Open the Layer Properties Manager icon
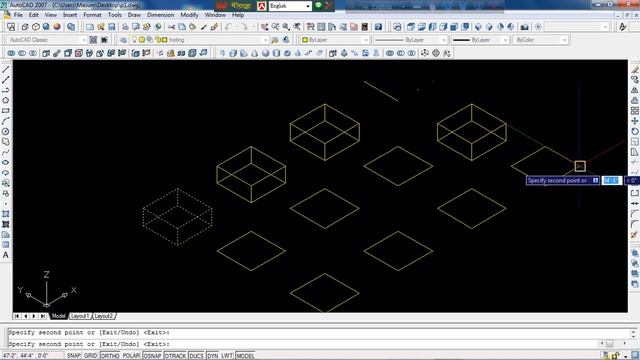640x360 pixels. tap(124, 40)
